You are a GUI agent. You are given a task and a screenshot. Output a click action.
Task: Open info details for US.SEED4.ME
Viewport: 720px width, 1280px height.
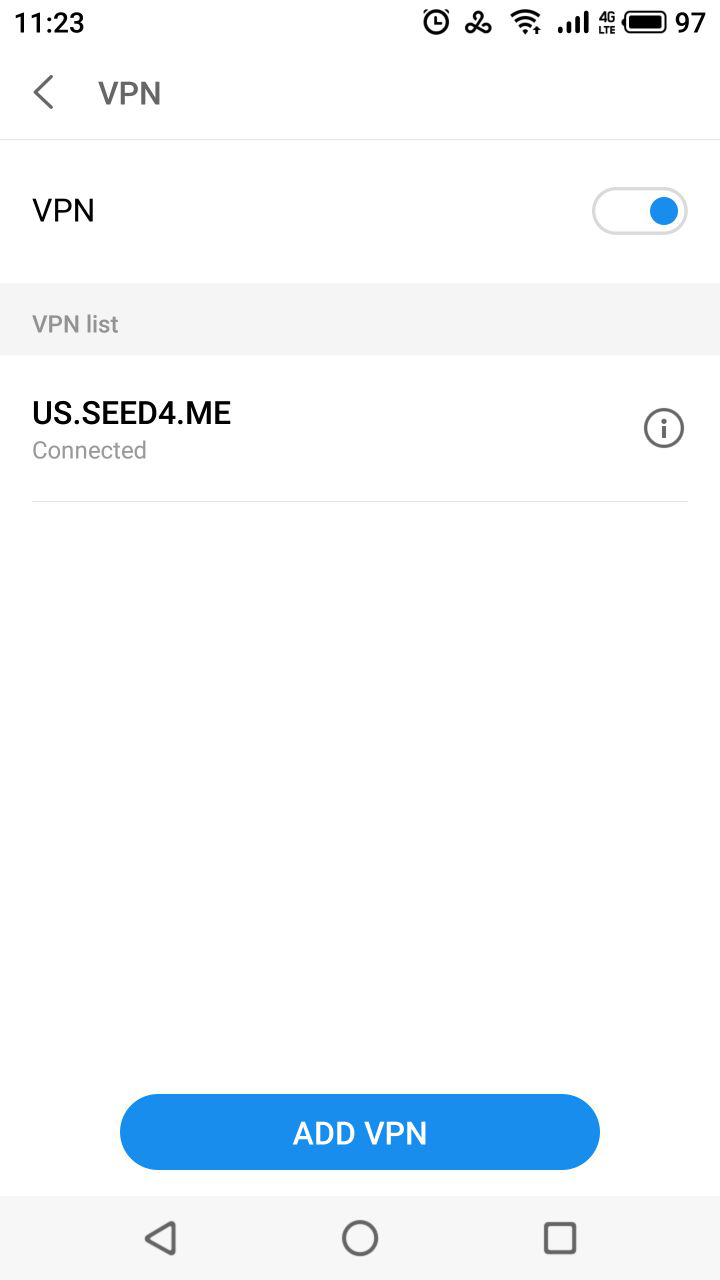pyautogui.click(x=663, y=429)
